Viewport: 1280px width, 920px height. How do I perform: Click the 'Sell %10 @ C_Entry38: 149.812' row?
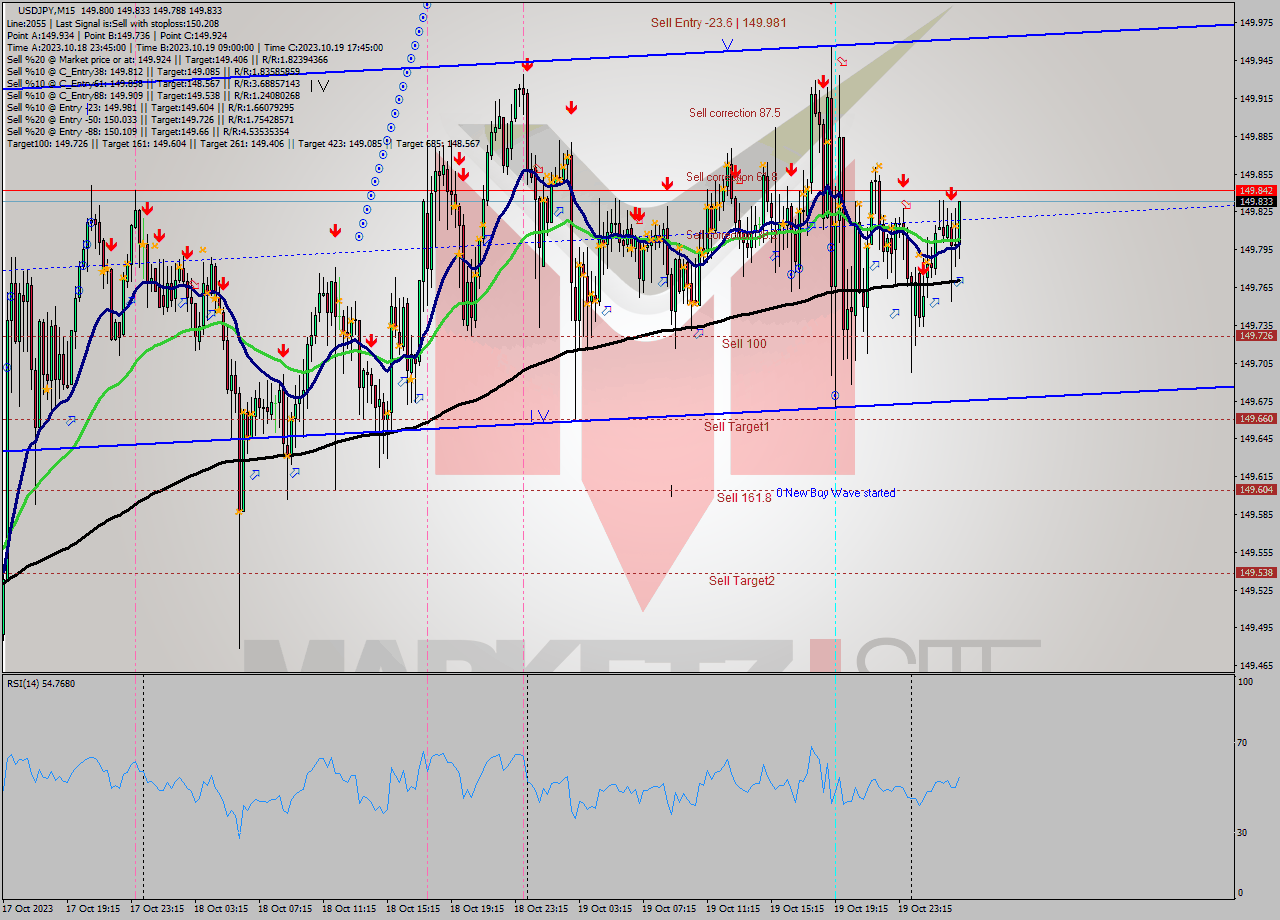153,71
